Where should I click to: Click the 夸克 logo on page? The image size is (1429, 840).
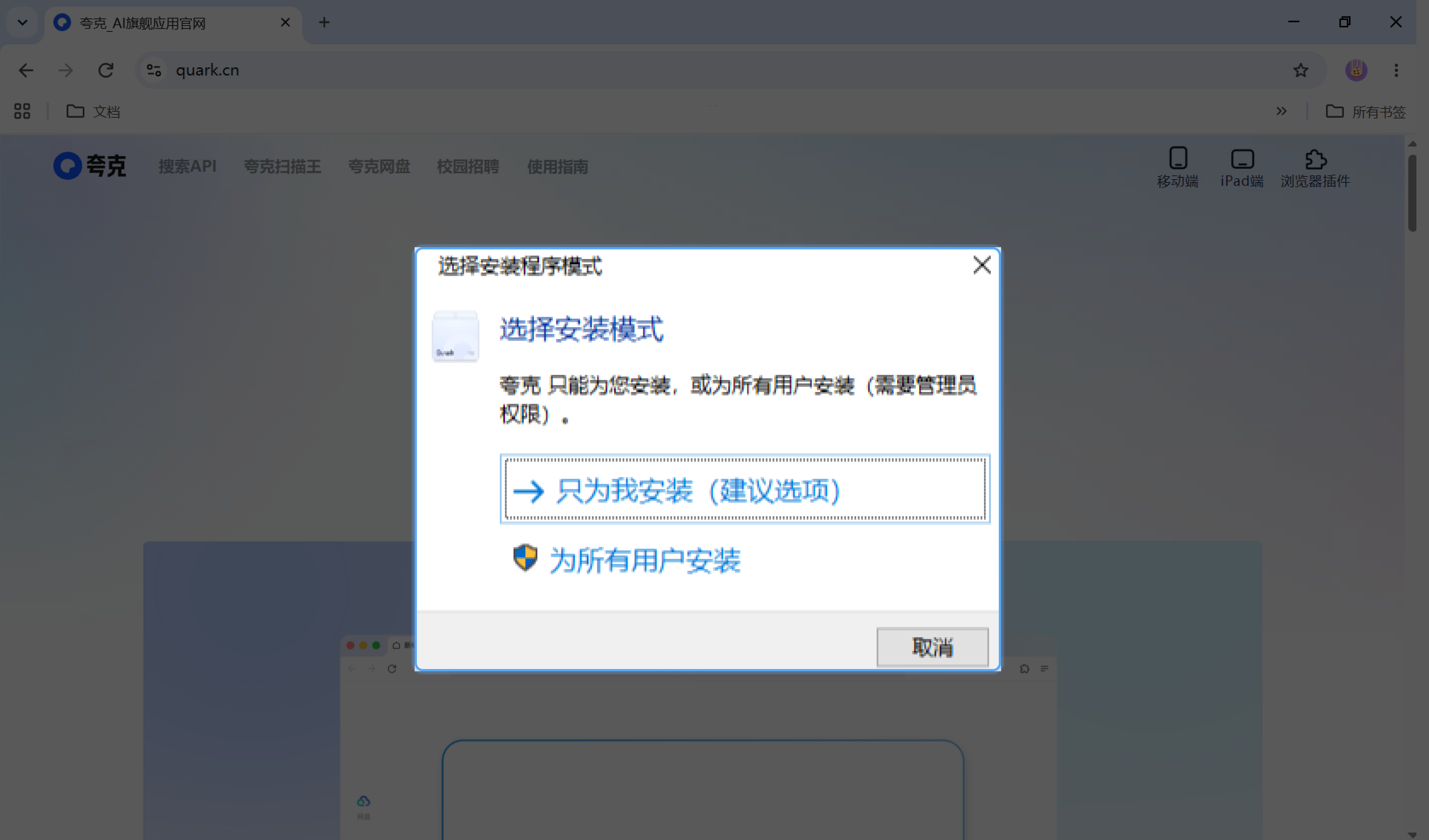[90, 166]
